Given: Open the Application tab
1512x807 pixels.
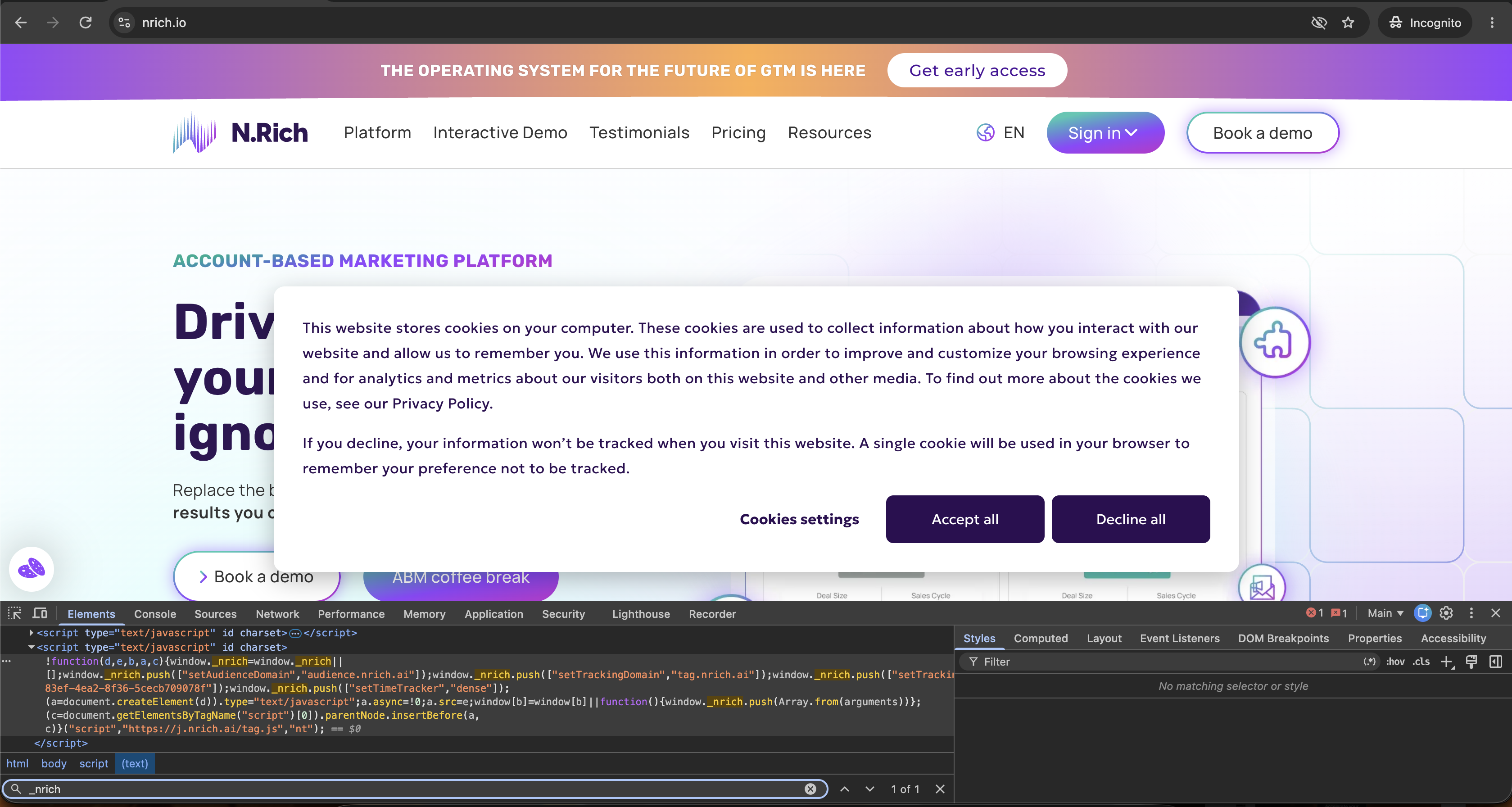Looking at the screenshot, I should (x=493, y=613).
